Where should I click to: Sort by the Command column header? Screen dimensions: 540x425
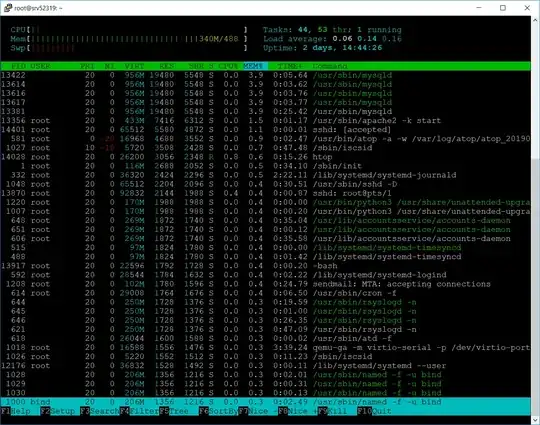point(330,66)
